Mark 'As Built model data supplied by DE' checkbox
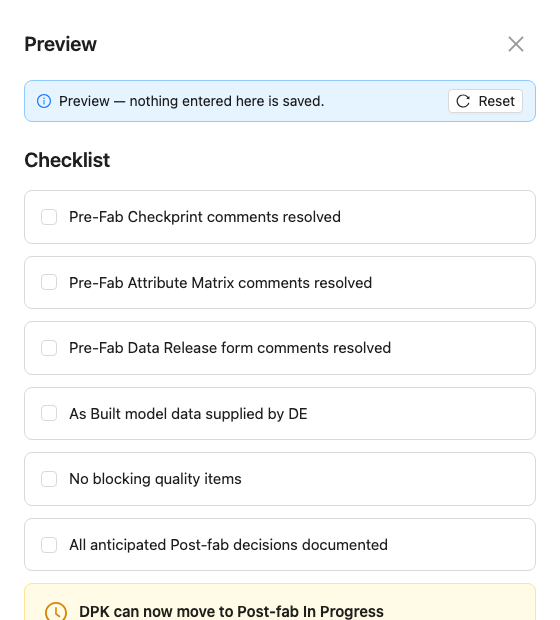Viewport: 560px width, 620px height. (49, 413)
